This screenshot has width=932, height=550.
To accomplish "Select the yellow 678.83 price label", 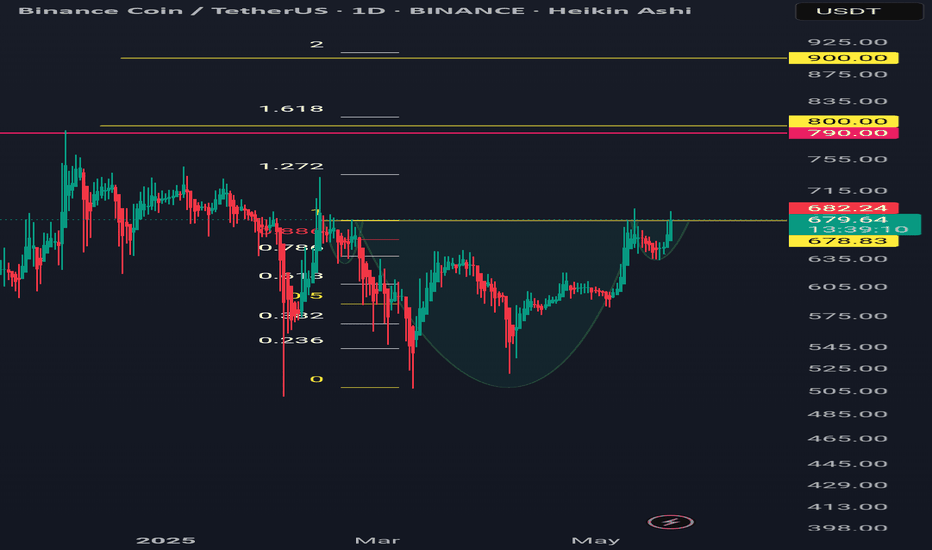I will pyautogui.click(x=843, y=241).
